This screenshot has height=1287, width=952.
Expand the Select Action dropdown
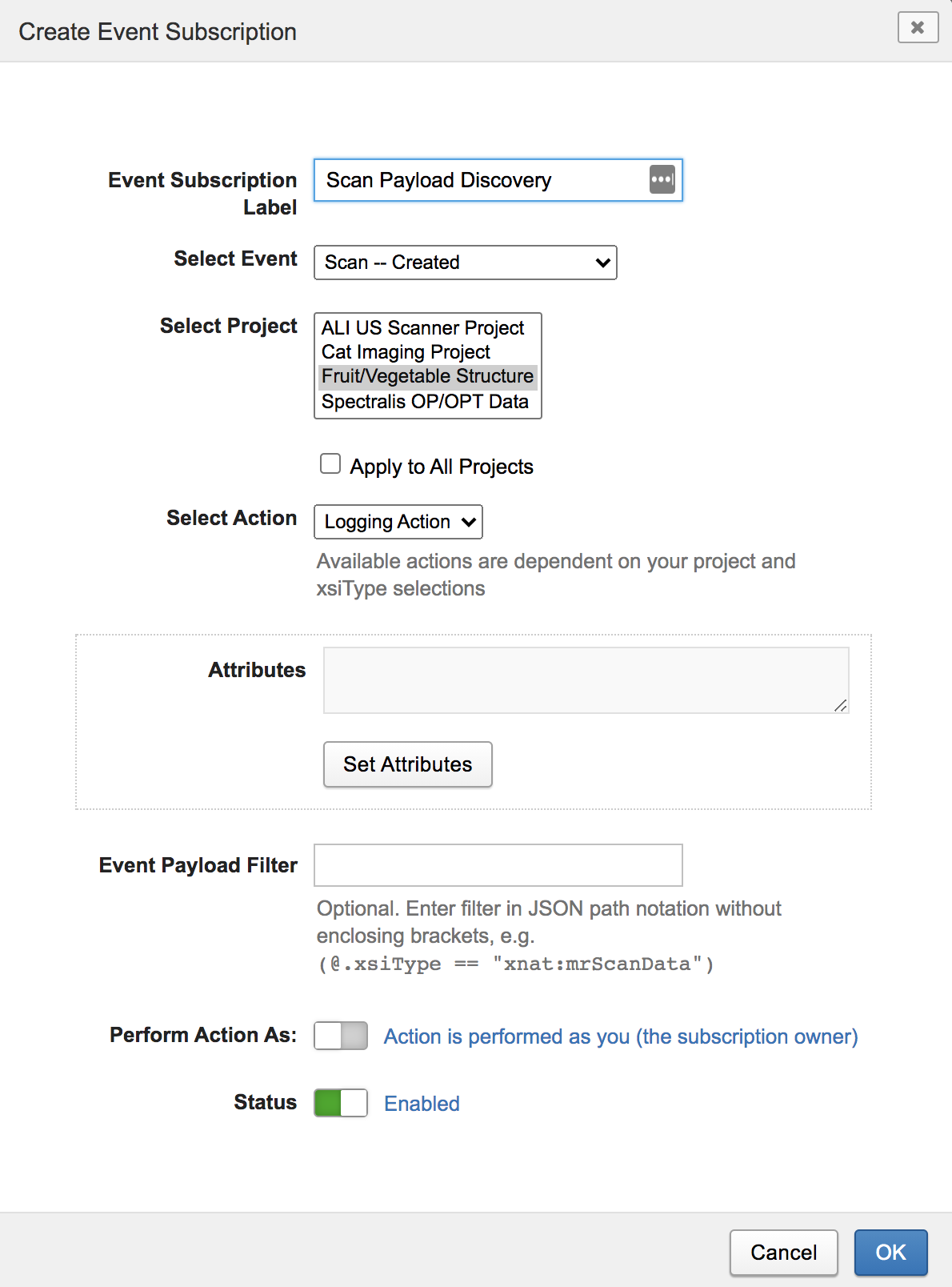(398, 522)
